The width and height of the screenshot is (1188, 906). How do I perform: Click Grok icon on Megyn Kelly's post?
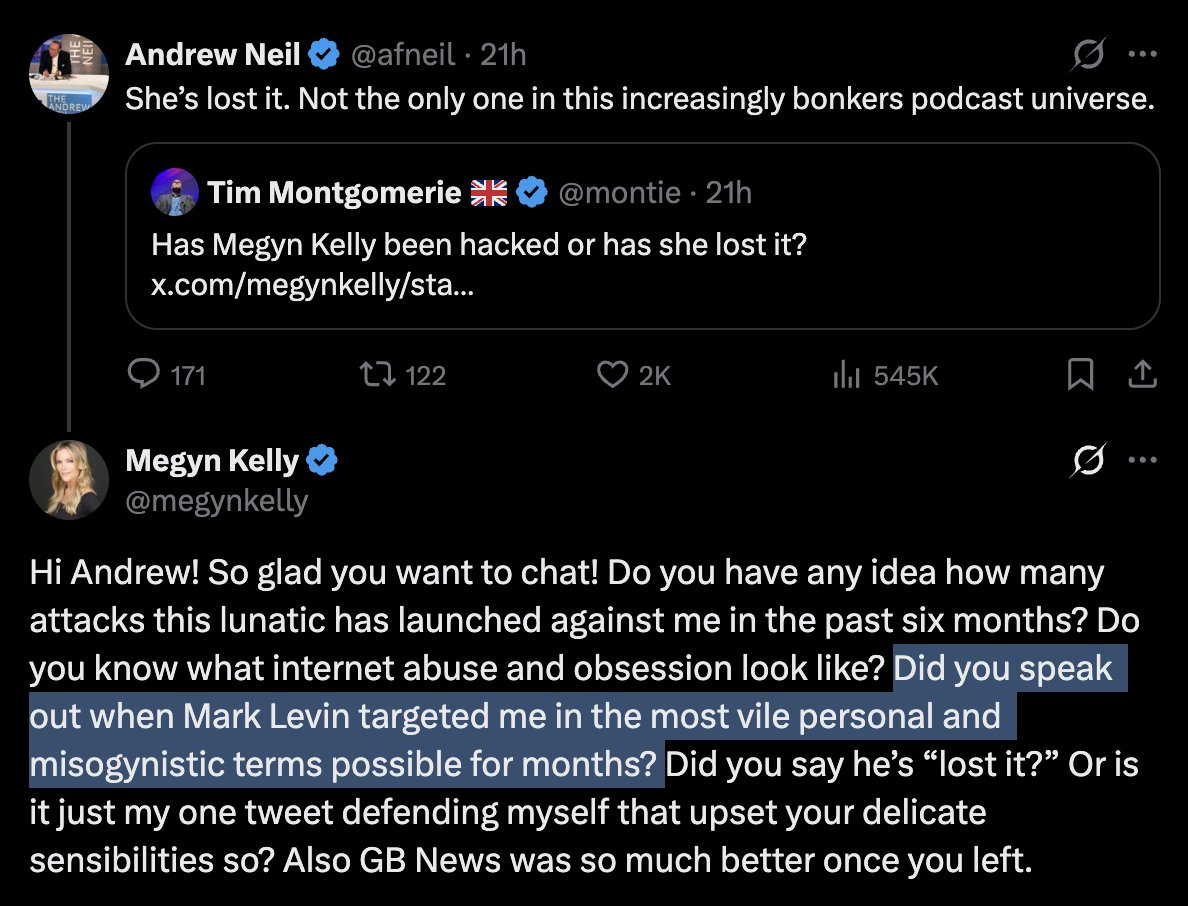pos(1087,461)
